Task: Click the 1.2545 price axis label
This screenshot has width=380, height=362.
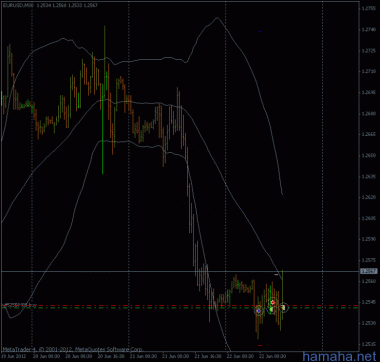Action: (x=368, y=302)
